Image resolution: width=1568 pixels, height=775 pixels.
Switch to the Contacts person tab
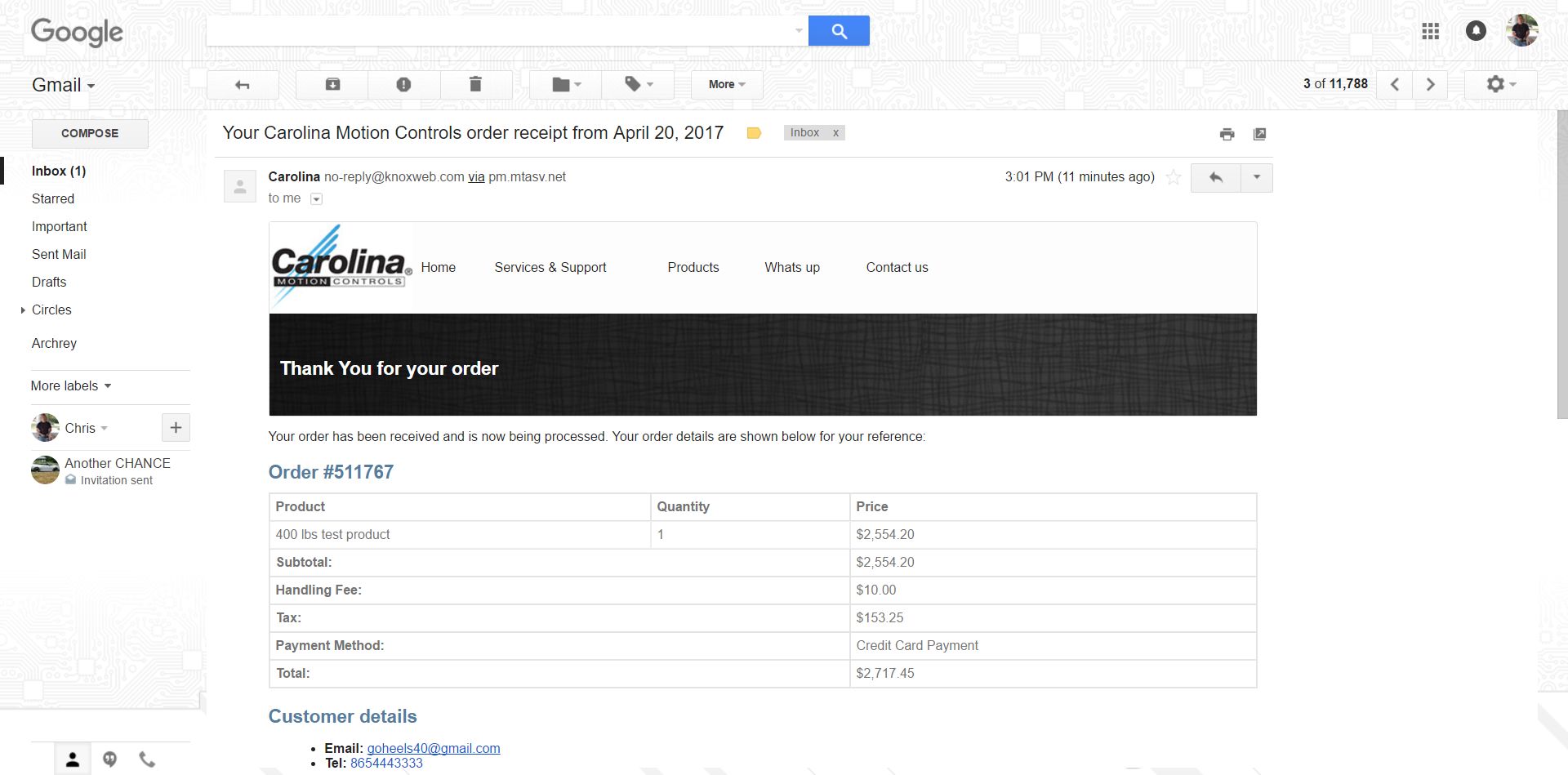click(73, 759)
